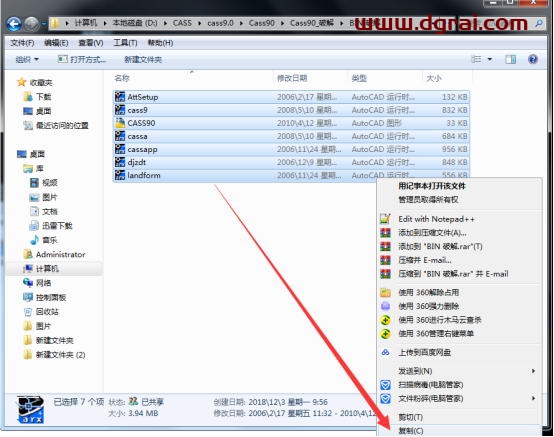Choose 添加到压缩文件(A)... in context menu

432,232
